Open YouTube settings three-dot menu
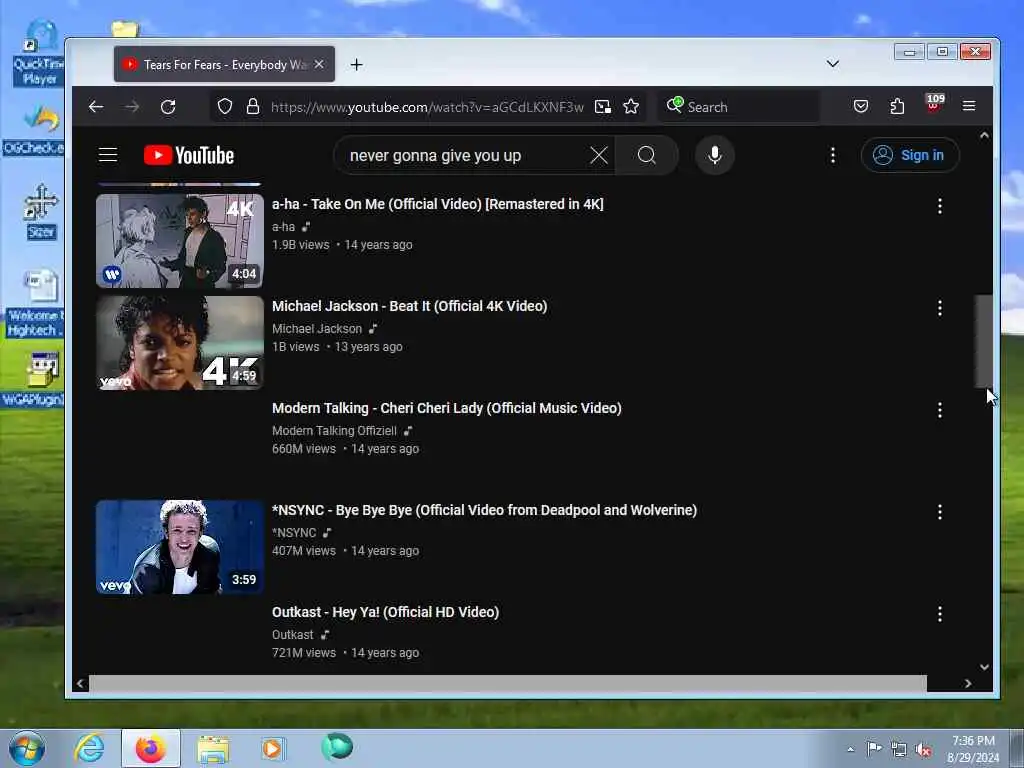 (832, 155)
